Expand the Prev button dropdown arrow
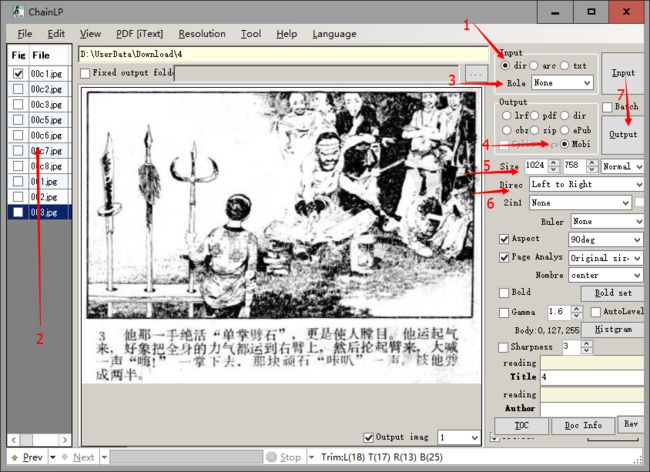650x472 pixels. point(53,457)
